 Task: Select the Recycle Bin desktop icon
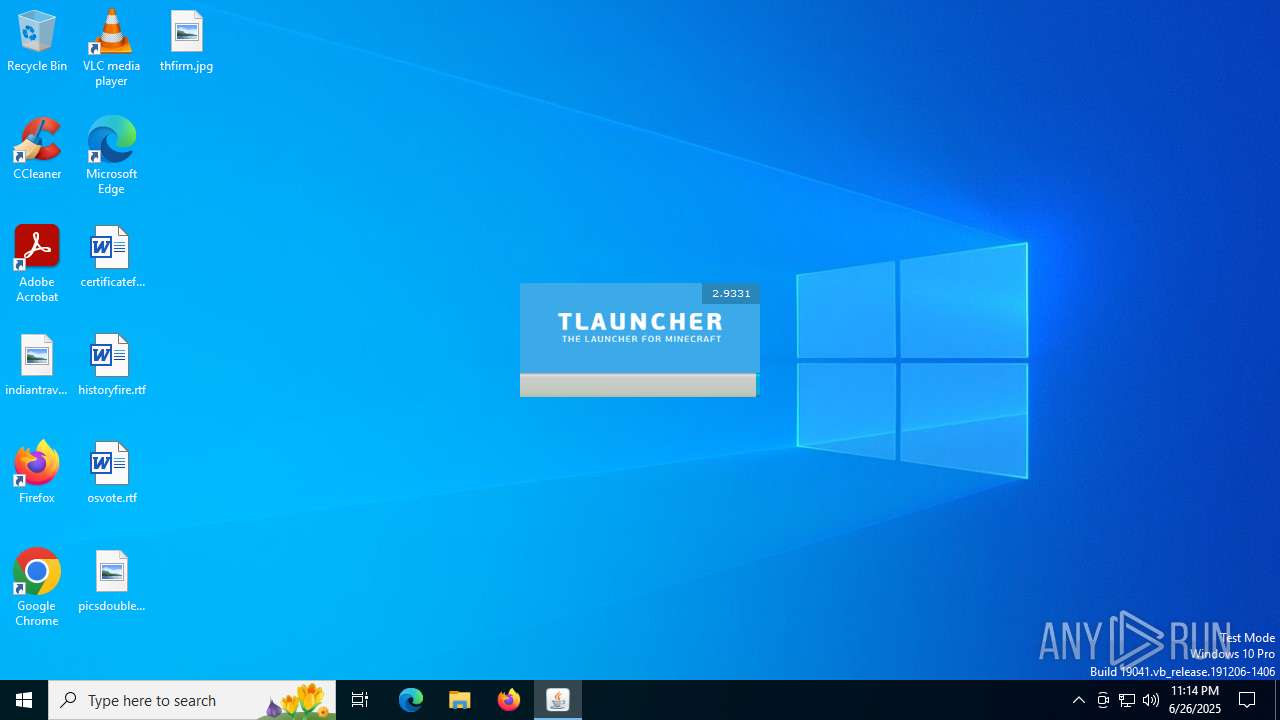tap(37, 41)
